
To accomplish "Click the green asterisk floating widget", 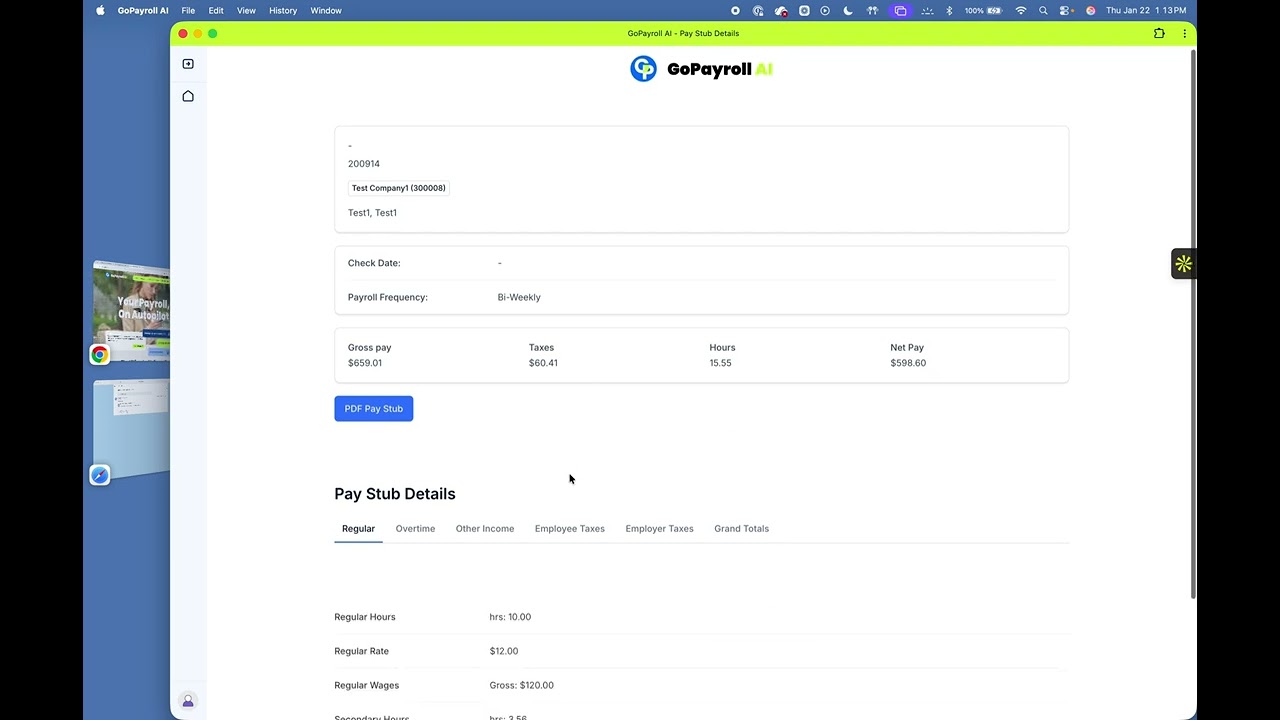I will [1184, 264].
